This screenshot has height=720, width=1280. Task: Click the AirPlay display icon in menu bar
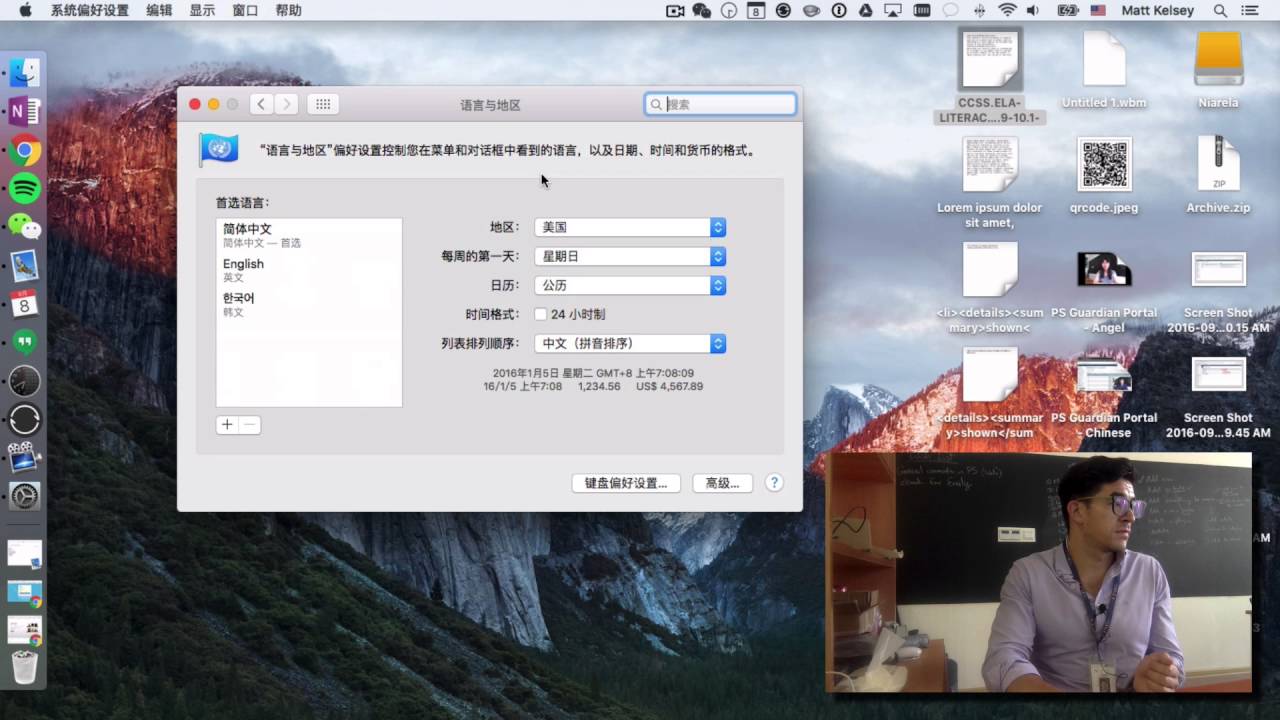point(894,10)
